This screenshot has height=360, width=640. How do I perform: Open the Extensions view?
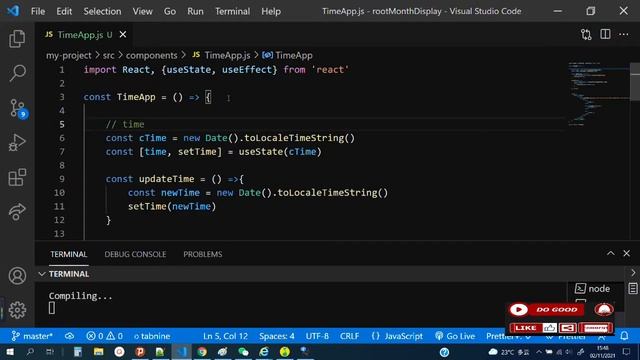pos(17,177)
